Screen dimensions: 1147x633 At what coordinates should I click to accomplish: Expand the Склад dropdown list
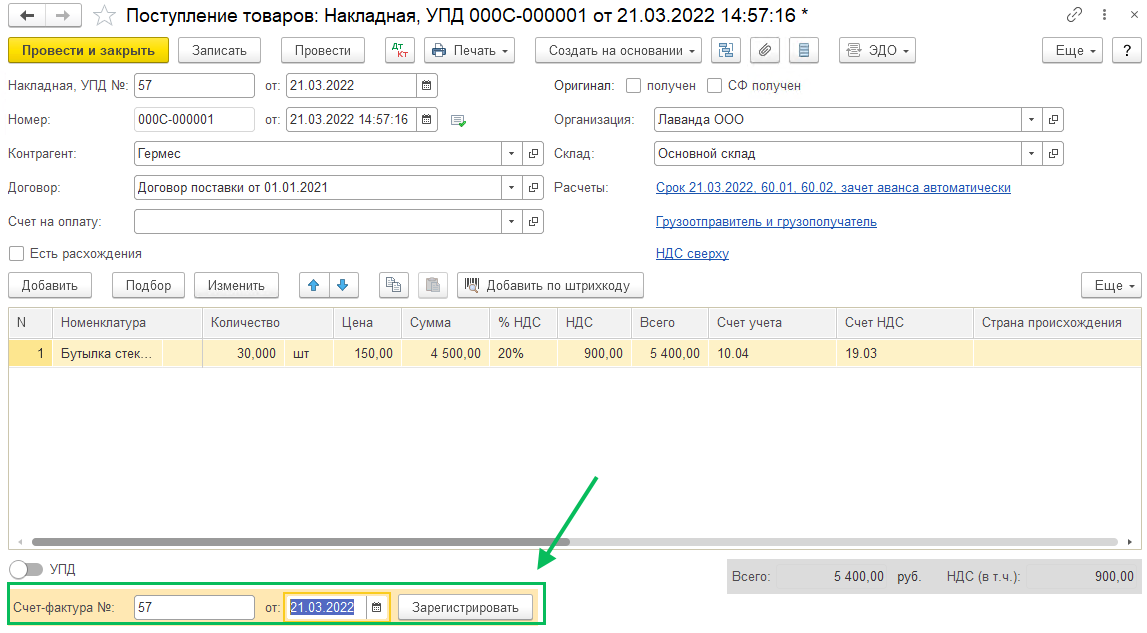(1031, 154)
